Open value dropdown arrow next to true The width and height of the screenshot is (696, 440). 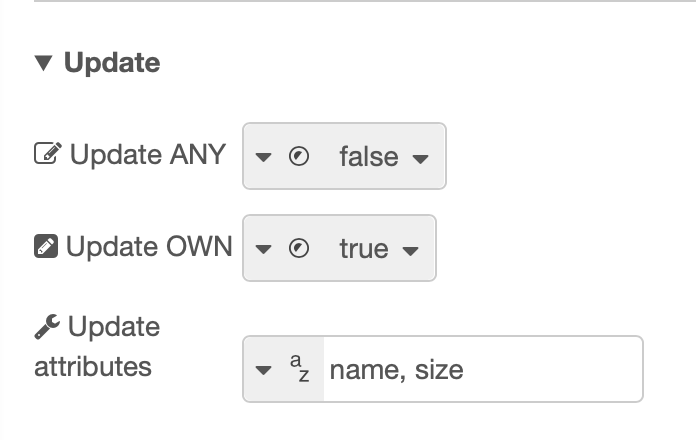pyautogui.click(x=411, y=251)
